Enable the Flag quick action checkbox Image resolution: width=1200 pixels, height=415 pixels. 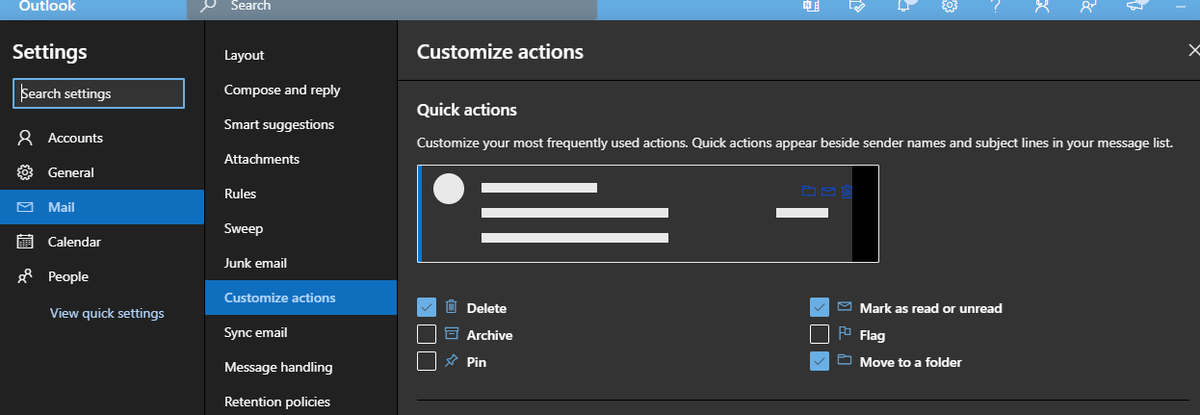click(819, 335)
